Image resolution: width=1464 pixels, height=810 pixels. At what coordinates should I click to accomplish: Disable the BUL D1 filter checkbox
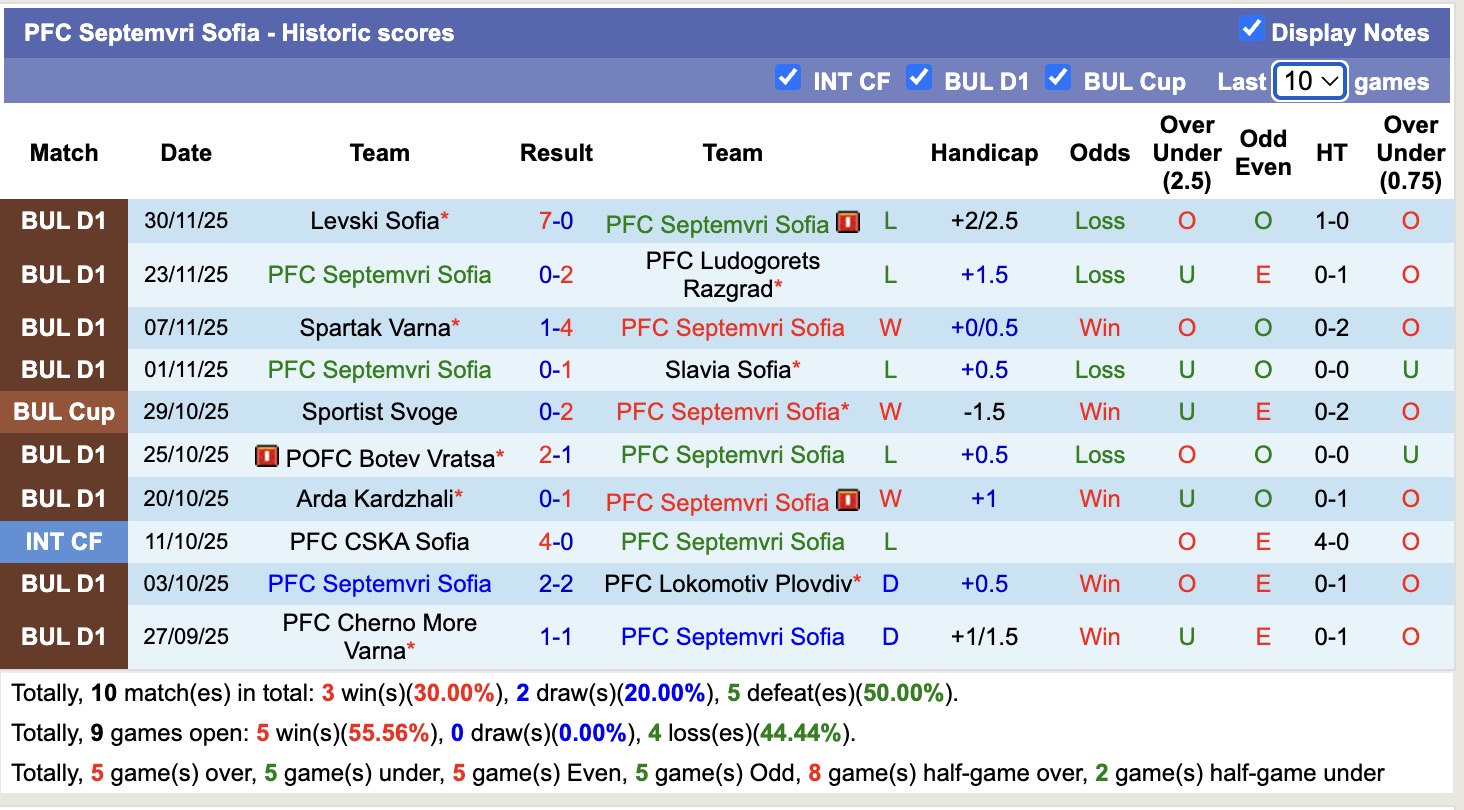919,78
